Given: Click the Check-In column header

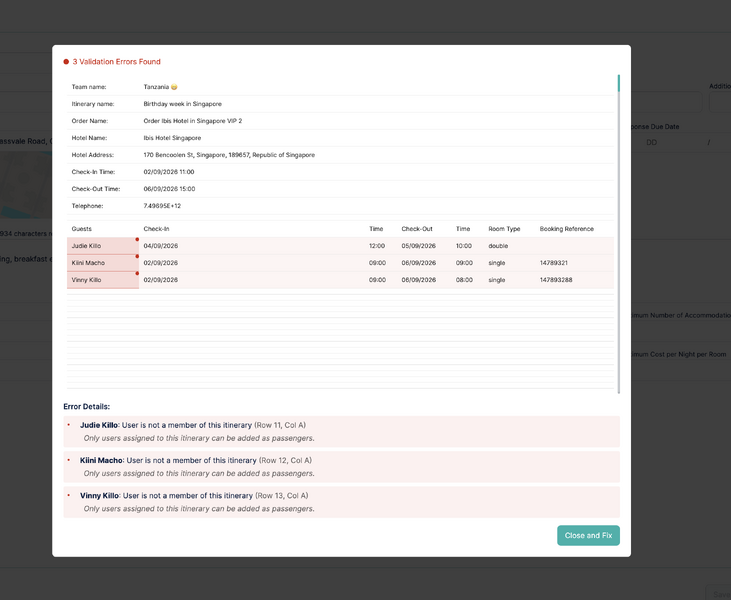Looking at the screenshot, I should point(156,229).
